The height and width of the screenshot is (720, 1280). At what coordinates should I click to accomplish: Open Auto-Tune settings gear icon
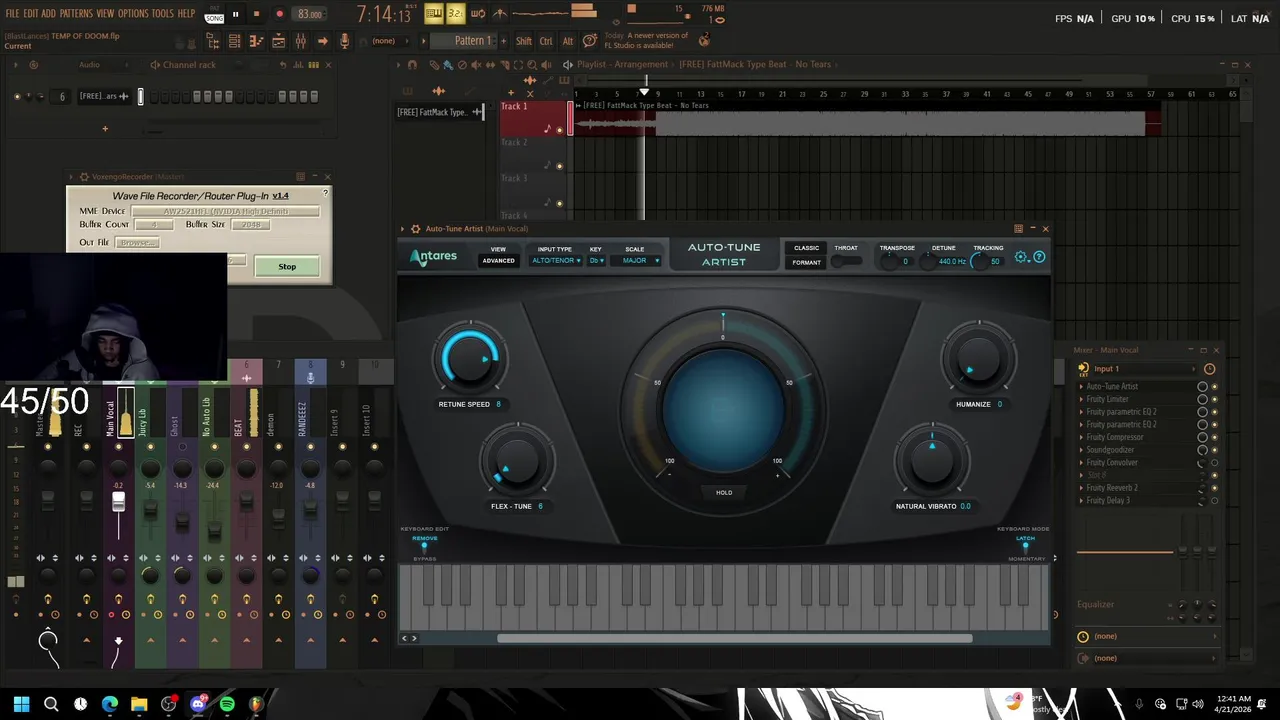1021,257
